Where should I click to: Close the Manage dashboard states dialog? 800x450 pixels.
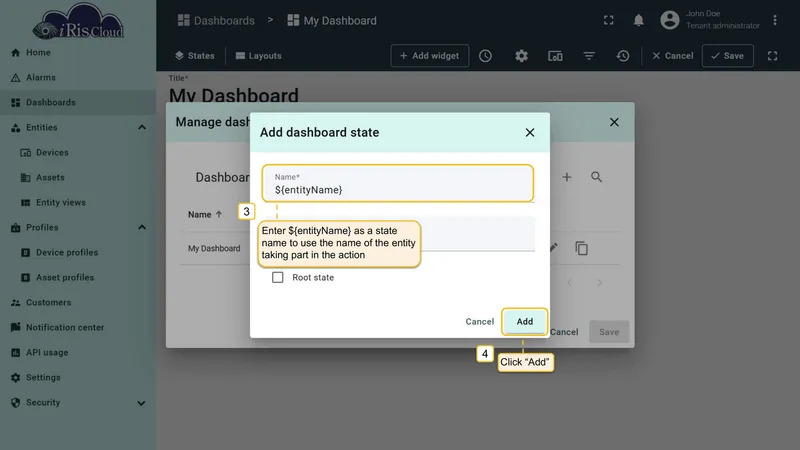pyautogui.click(x=614, y=122)
